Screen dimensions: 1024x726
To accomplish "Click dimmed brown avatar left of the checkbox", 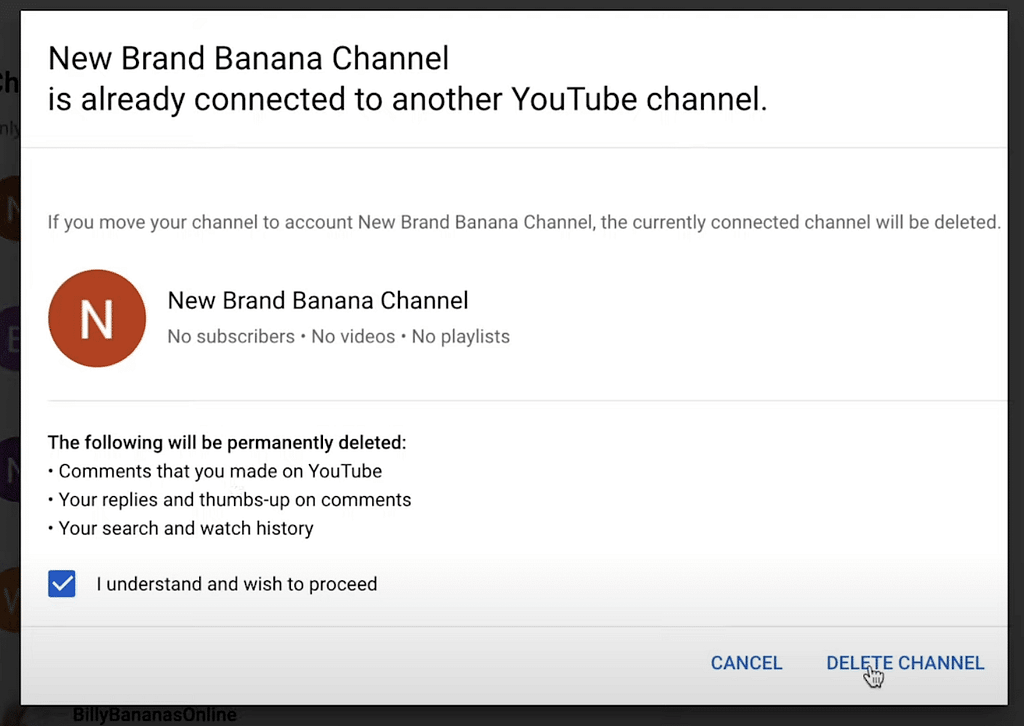I will [x=10, y=600].
